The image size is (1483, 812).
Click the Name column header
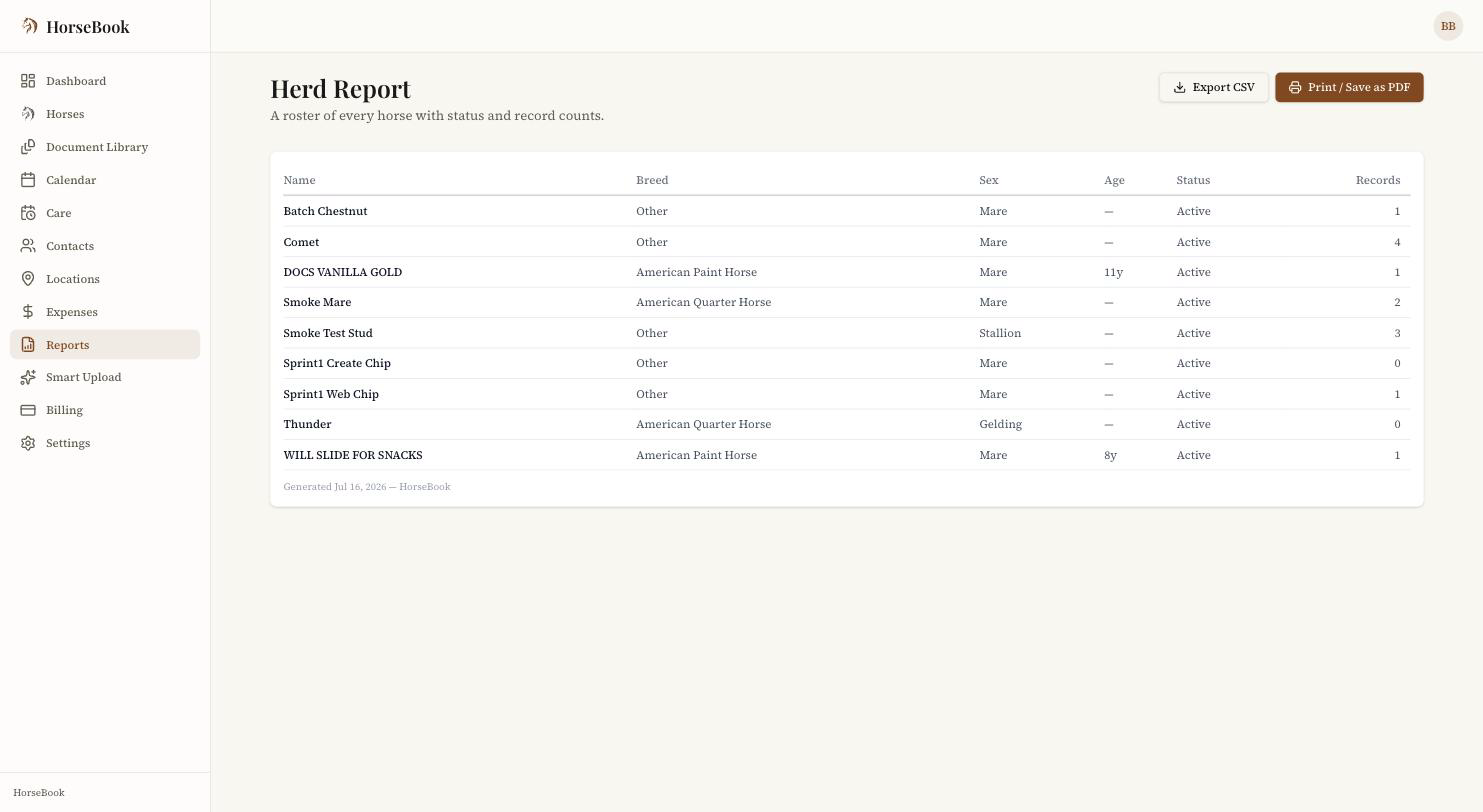click(299, 180)
